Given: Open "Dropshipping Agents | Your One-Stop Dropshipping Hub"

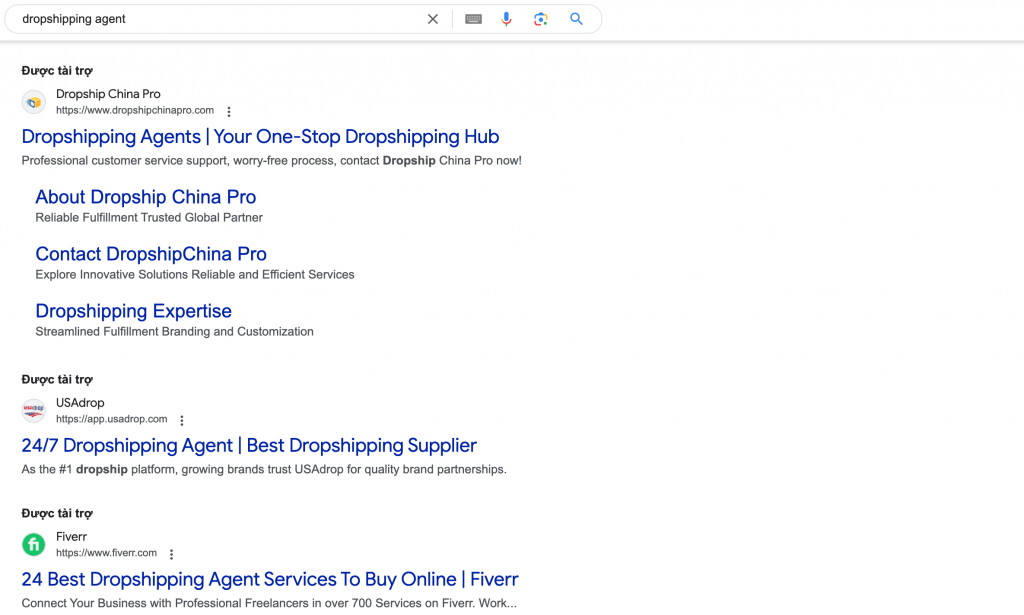Looking at the screenshot, I should [x=260, y=137].
